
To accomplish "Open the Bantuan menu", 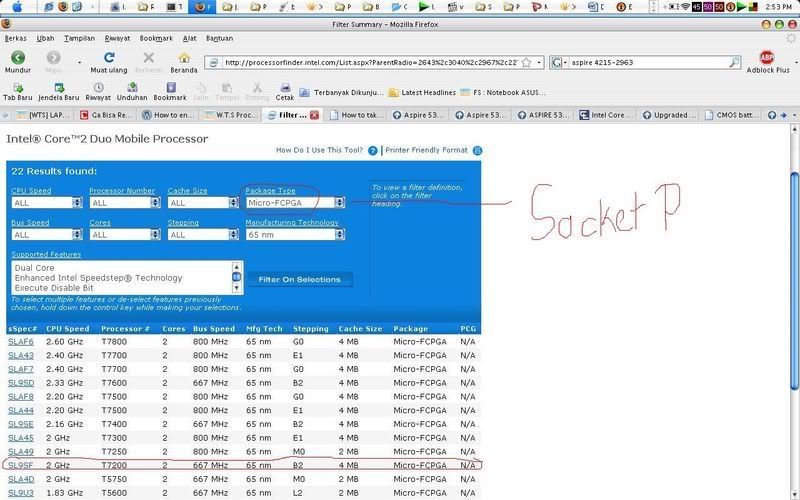I will click(219, 38).
